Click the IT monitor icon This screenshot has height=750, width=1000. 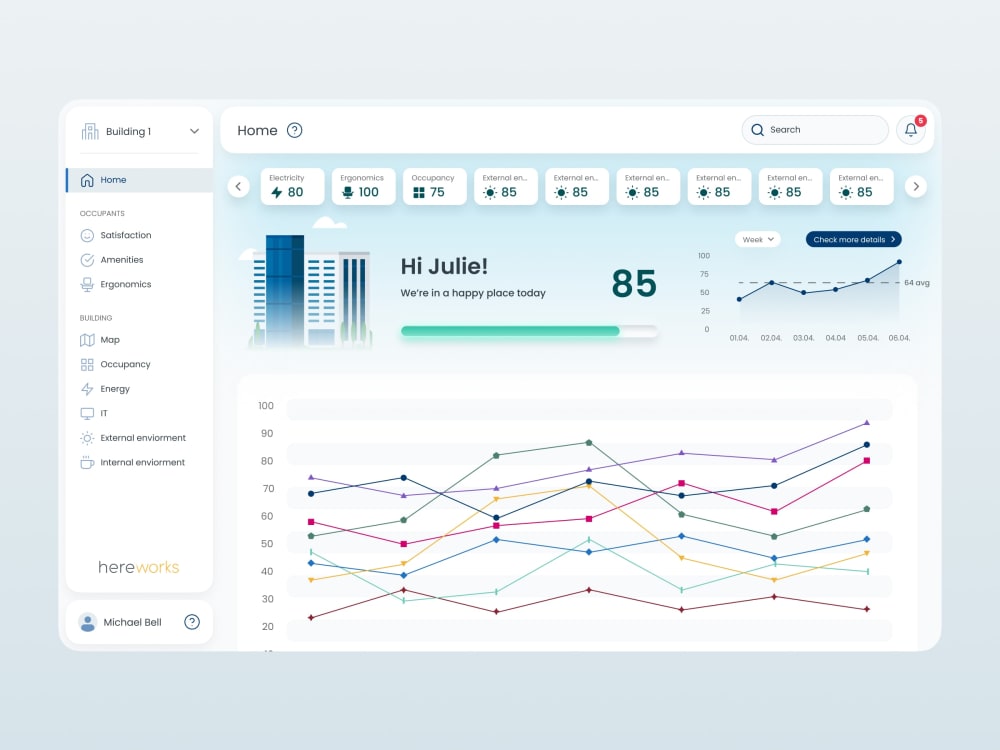pos(87,413)
